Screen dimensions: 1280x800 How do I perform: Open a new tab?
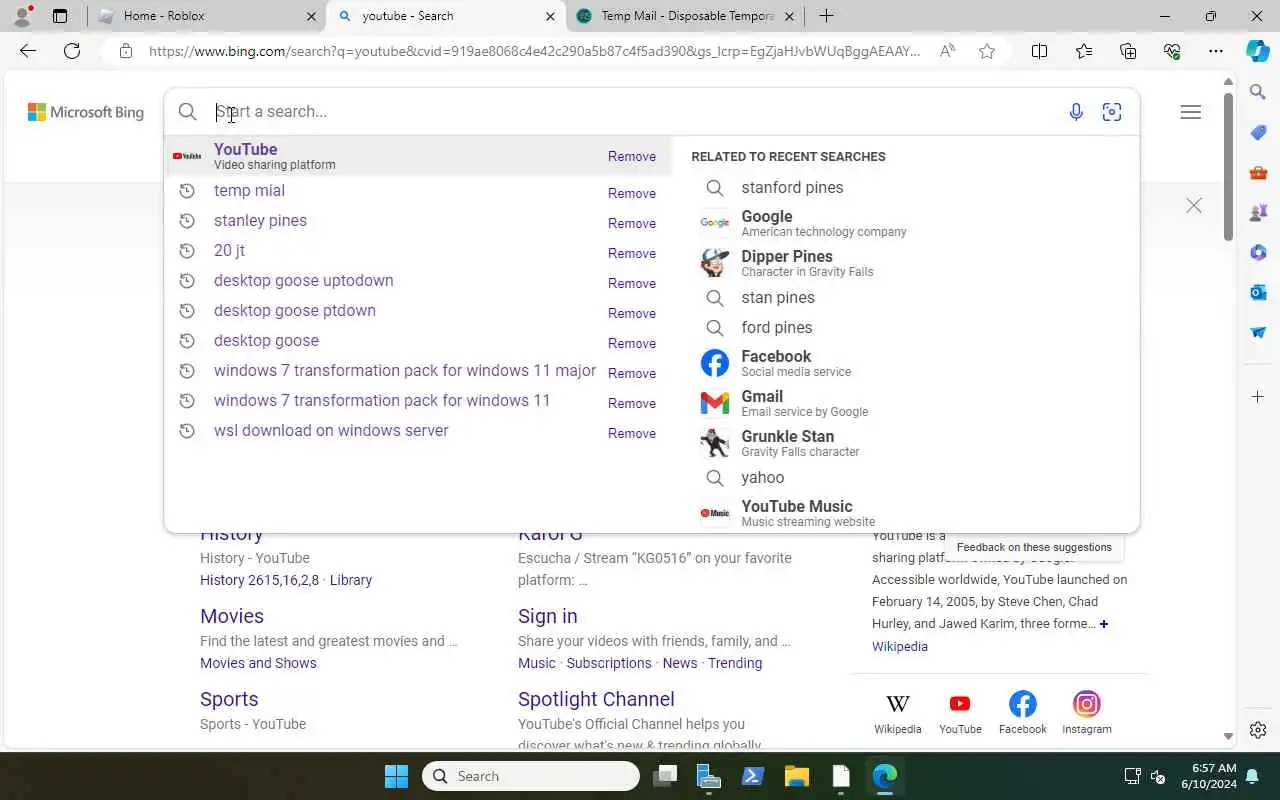tap(826, 16)
